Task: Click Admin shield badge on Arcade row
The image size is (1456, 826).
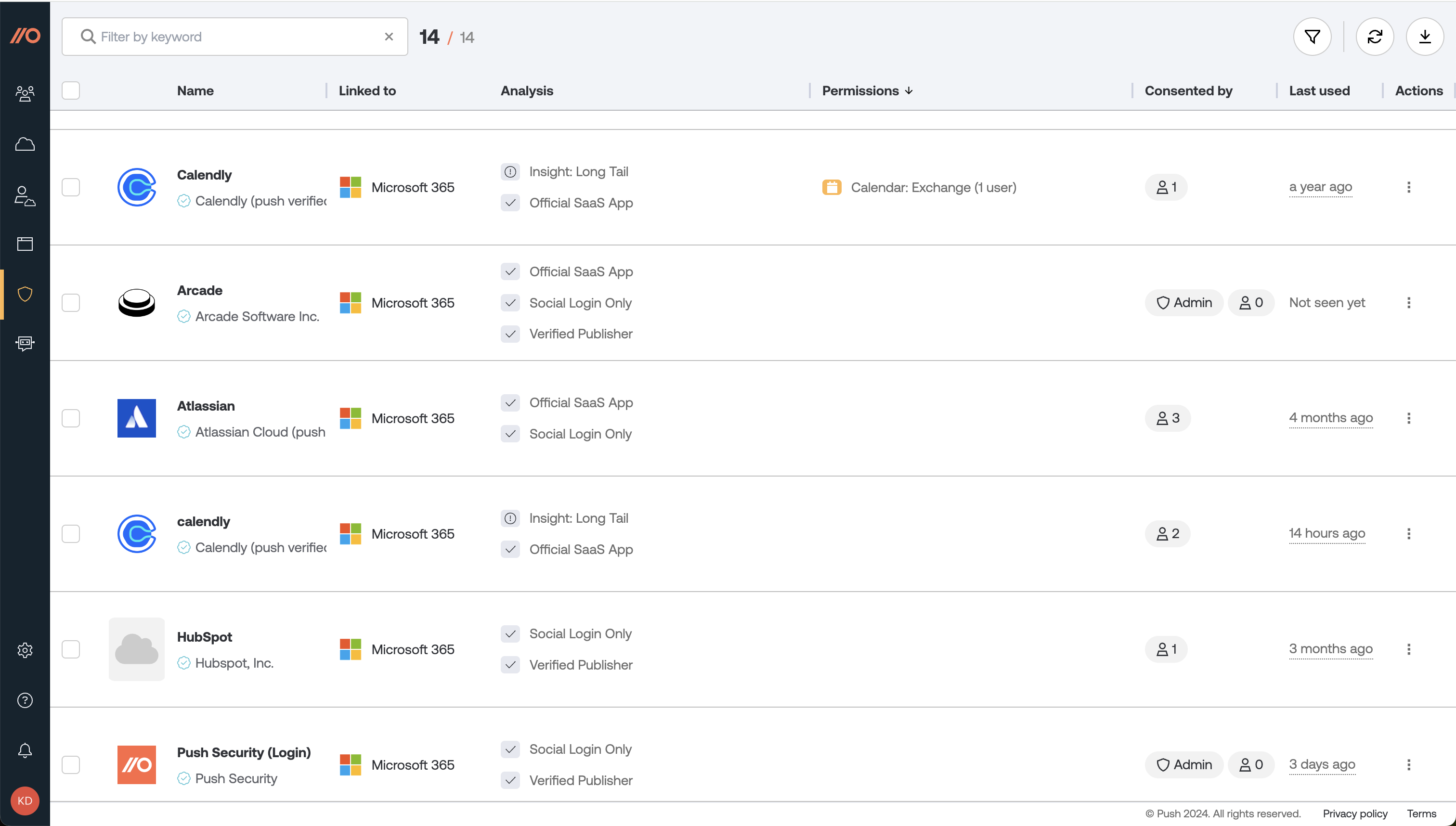Action: [1183, 303]
